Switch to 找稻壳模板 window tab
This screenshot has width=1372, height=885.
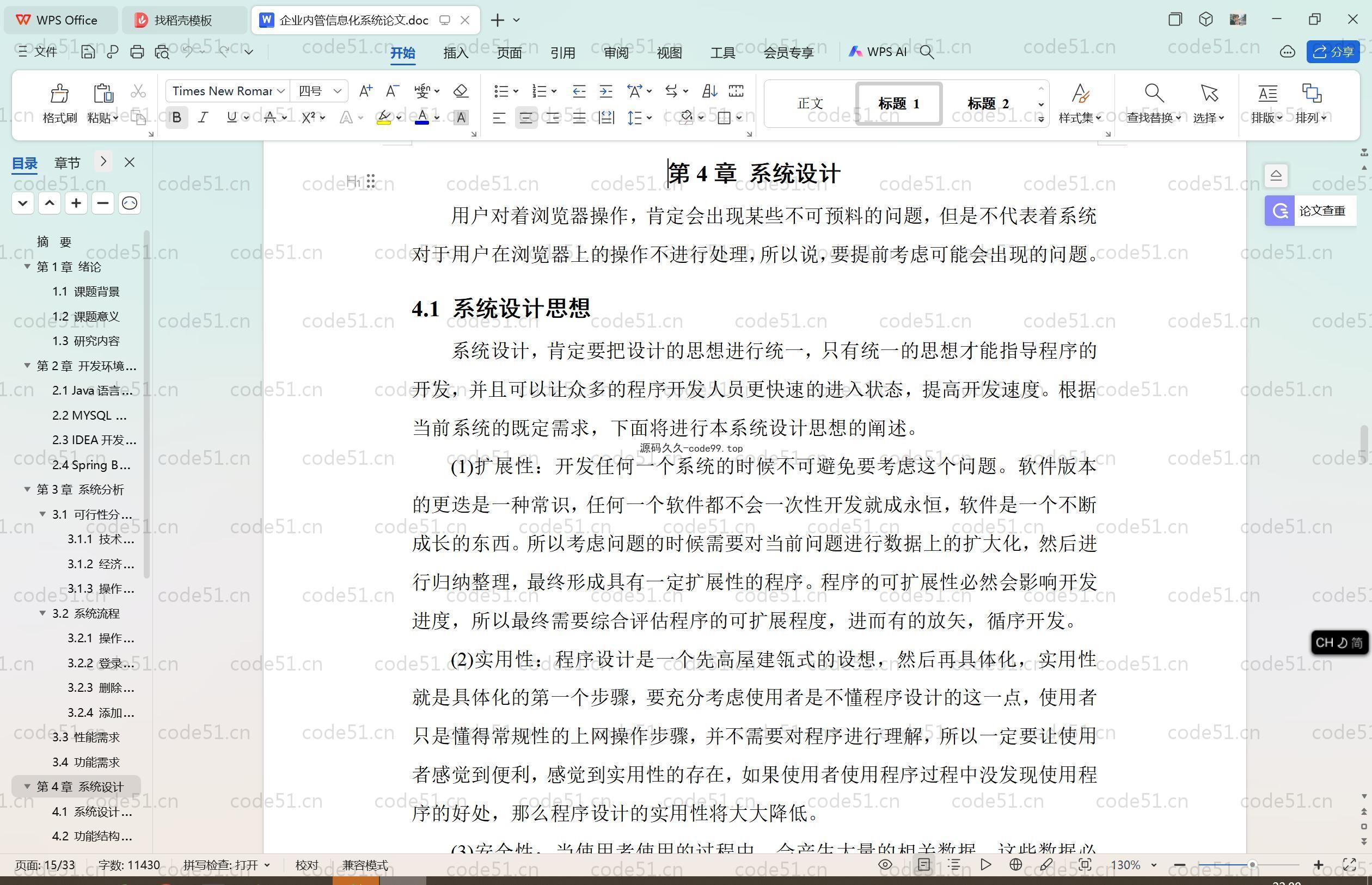[184, 20]
